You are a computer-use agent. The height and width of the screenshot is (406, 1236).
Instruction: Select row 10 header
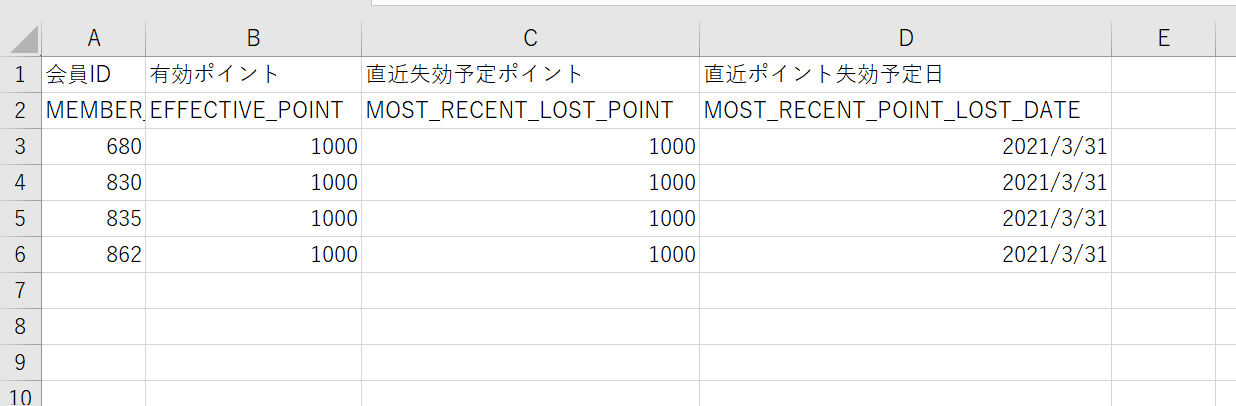pos(21,396)
